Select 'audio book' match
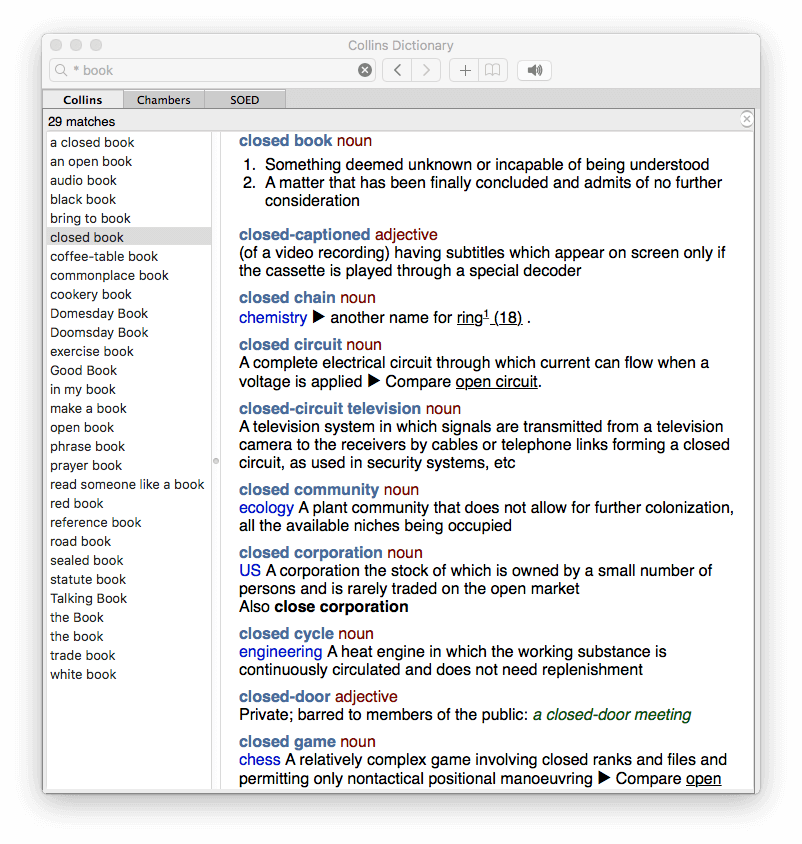Image resolution: width=802 pixels, height=844 pixels. point(129,180)
